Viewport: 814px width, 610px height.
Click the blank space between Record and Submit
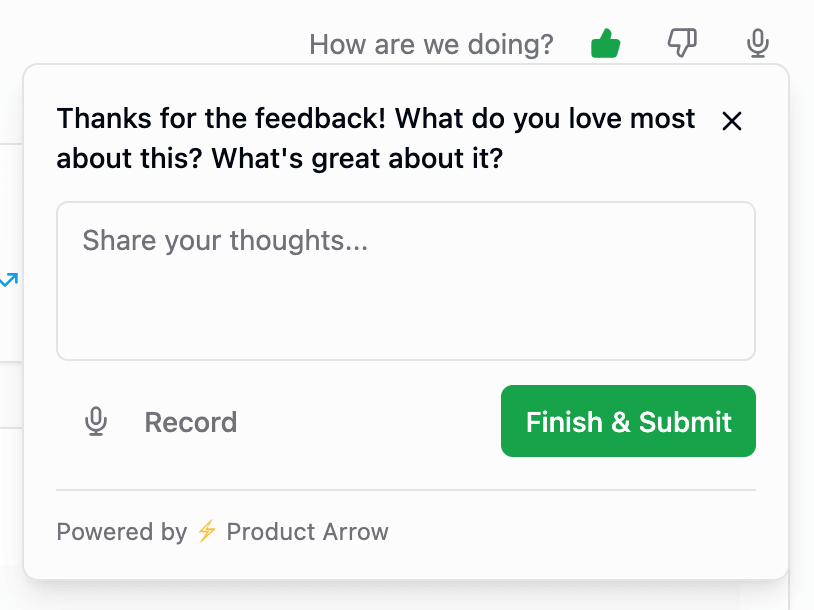368,422
